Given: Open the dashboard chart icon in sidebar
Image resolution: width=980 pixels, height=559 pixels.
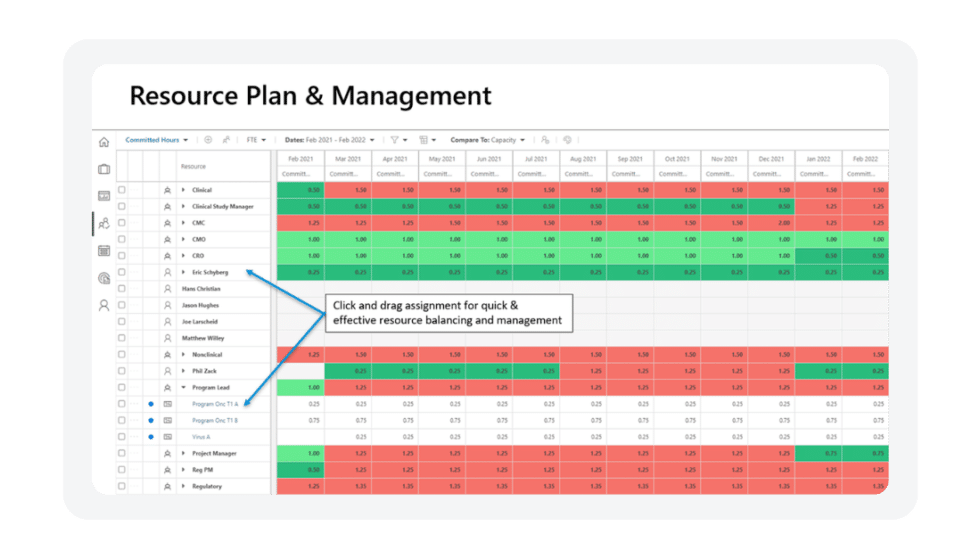Looking at the screenshot, I should (x=104, y=196).
